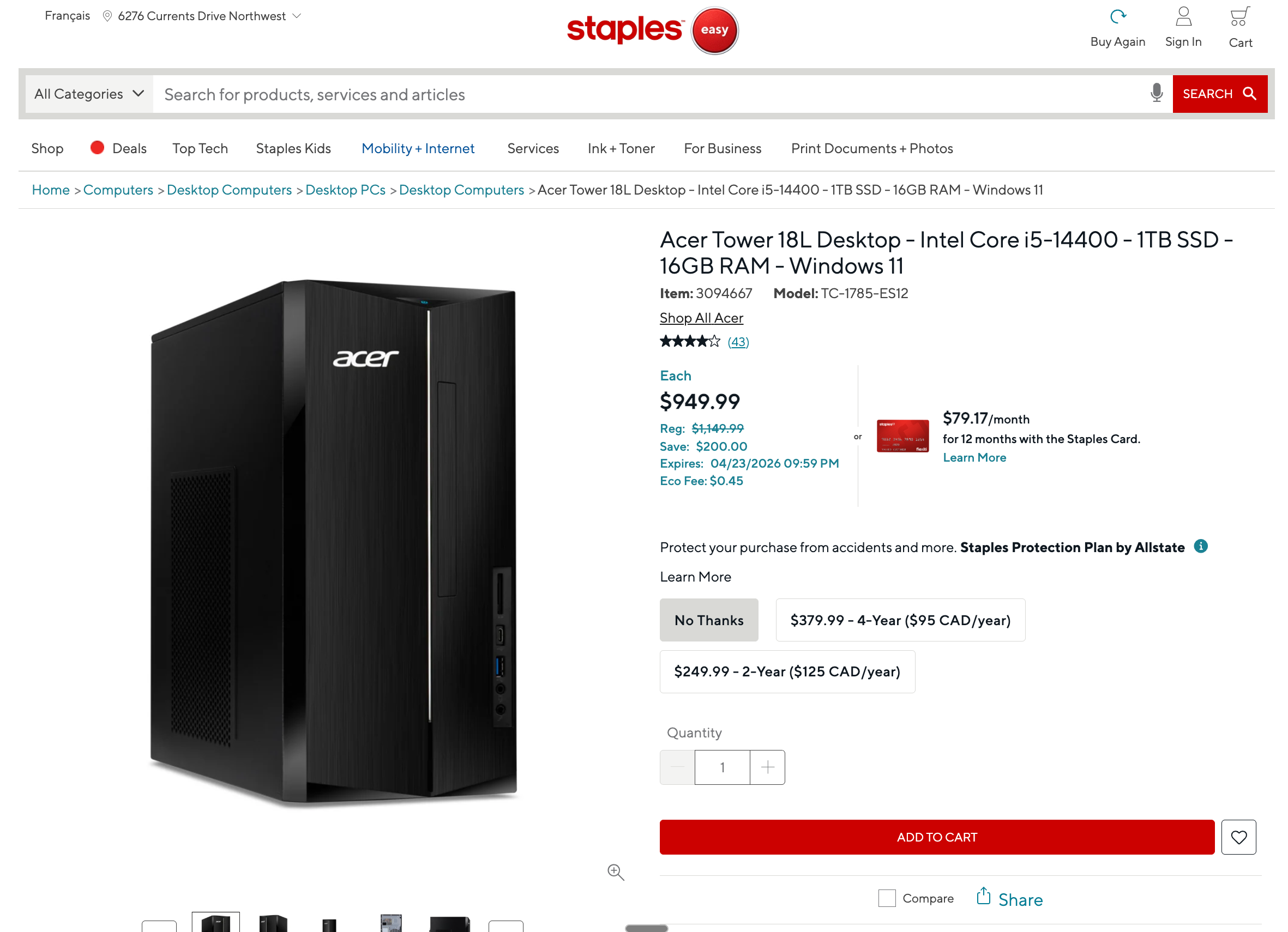Image resolution: width=1288 pixels, height=932 pixels.
Task: Click the Staples Protection Plan info icon
Action: 1201,547
